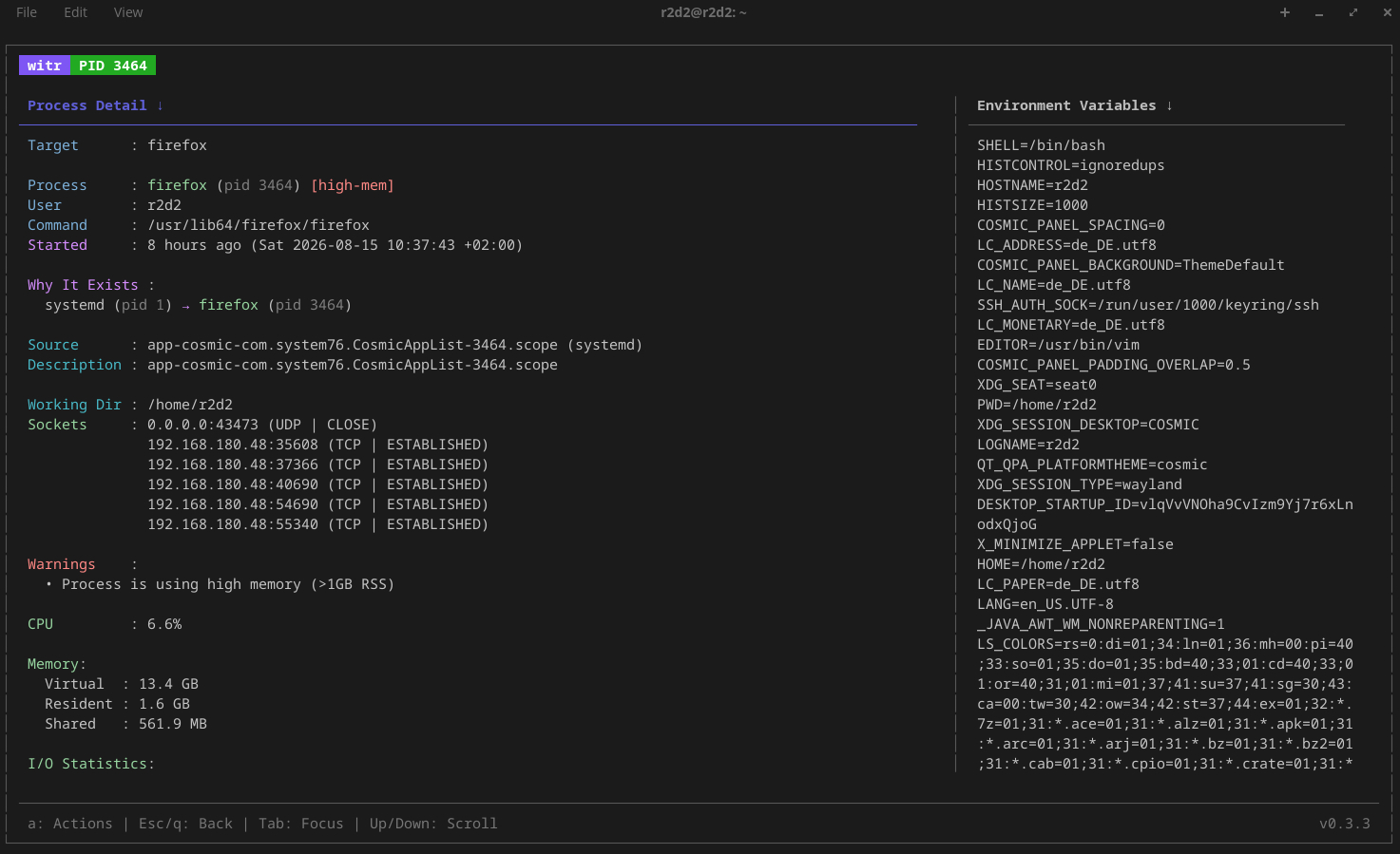
Task: Click the down arrow beside Process Detail
Action: pyautogui.click(x=160, y=105)
